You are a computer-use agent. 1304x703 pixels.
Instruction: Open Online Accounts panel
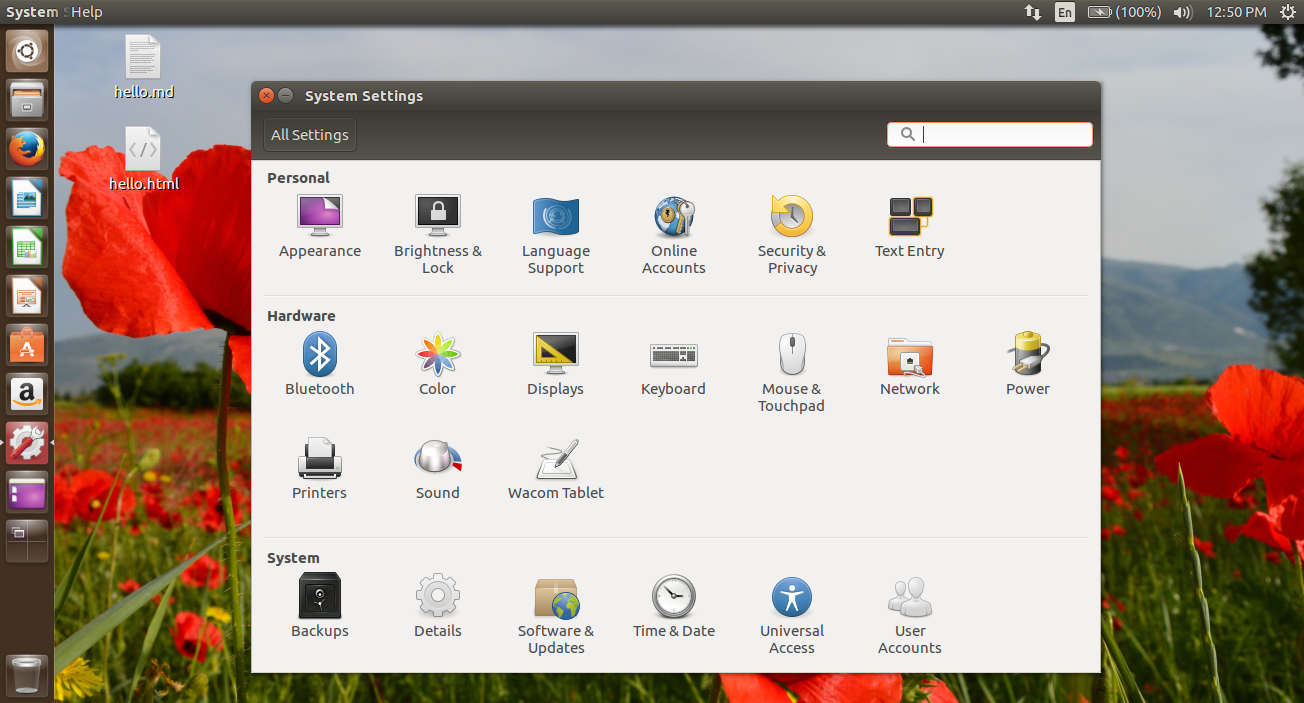tap(674, 235)
